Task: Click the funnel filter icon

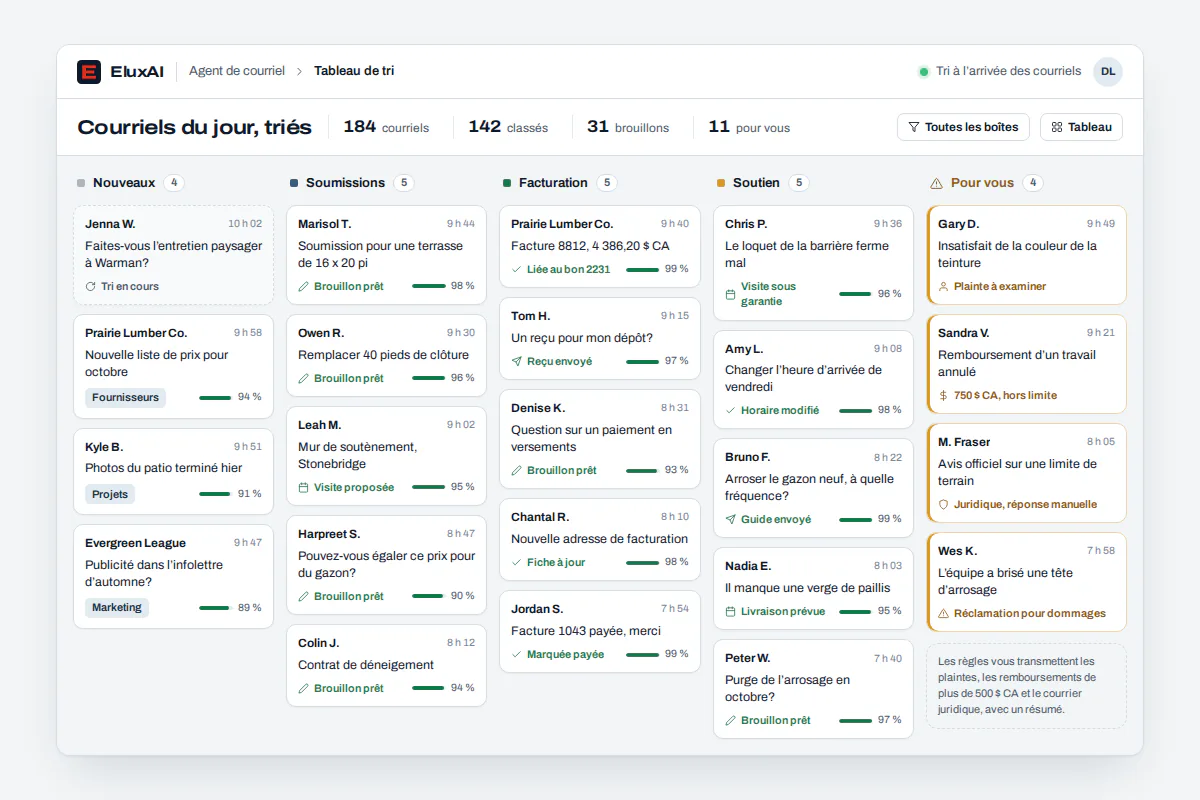Action: click(914, 127)
